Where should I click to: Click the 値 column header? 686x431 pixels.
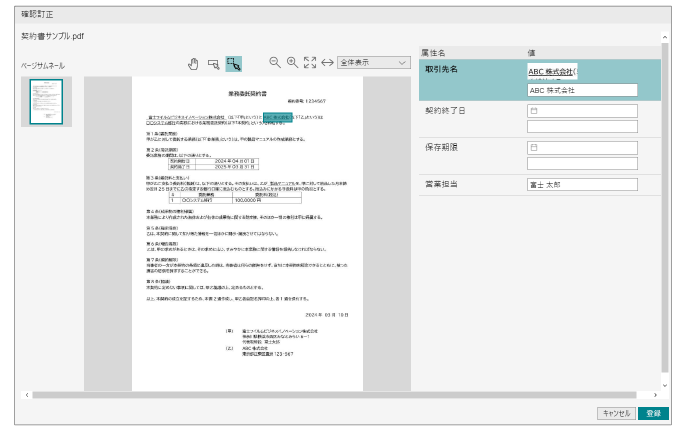pos(531,53)
